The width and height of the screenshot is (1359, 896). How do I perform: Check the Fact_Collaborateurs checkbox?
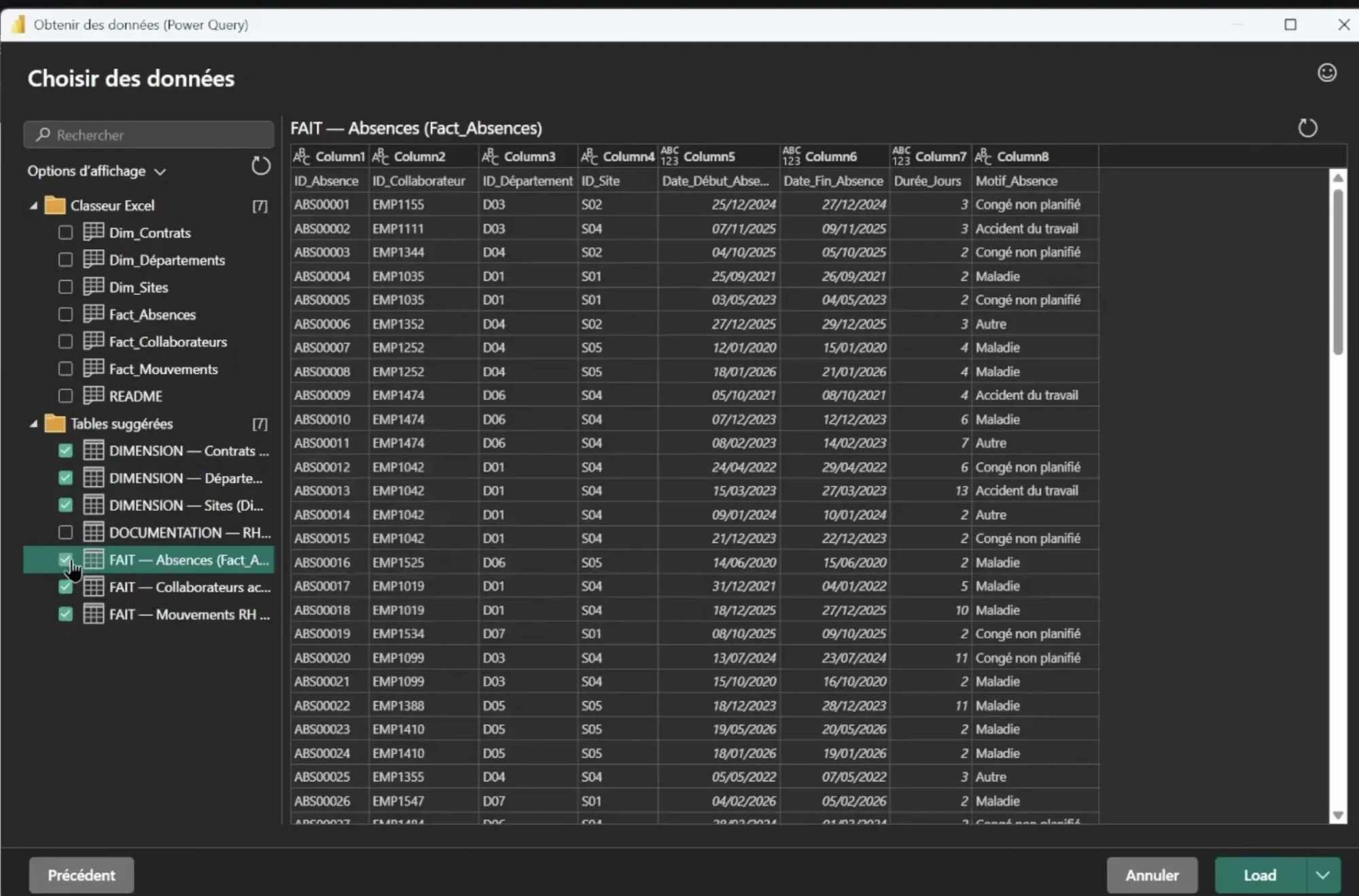pyautogui.click(x=65, y=341)
